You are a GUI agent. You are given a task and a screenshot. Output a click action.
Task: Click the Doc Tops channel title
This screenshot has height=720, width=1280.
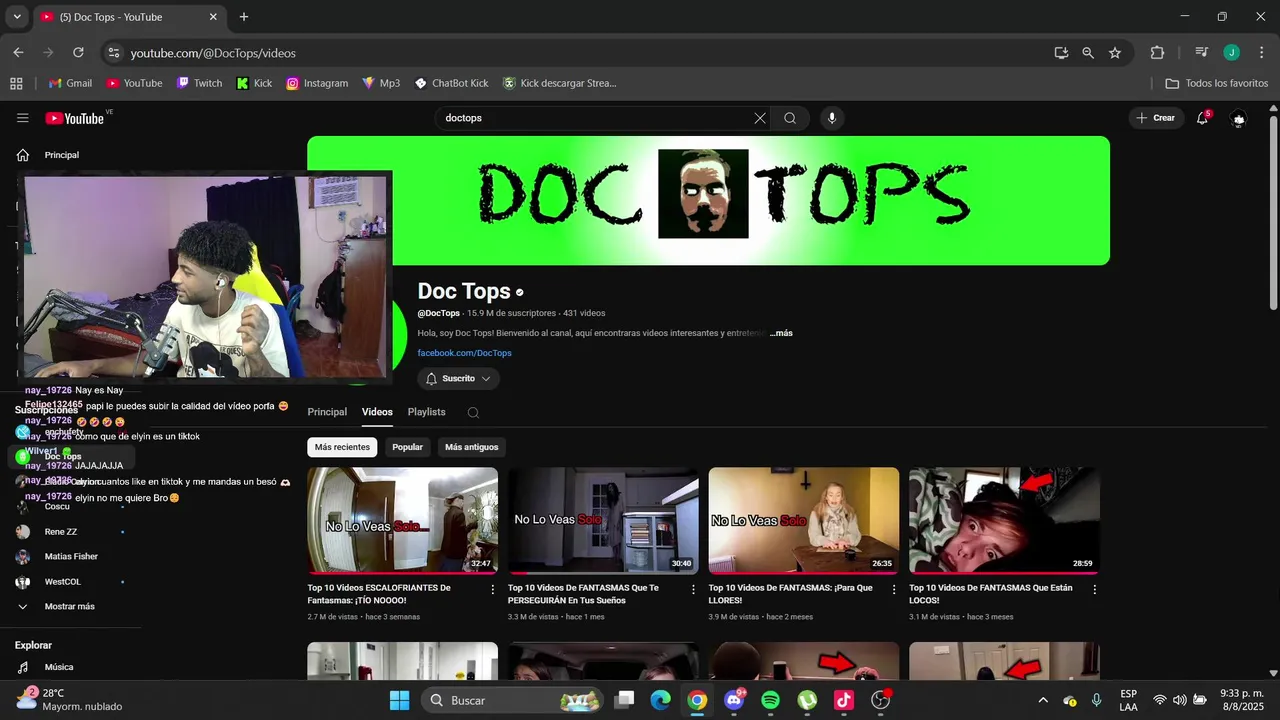[x=464, y=291]
